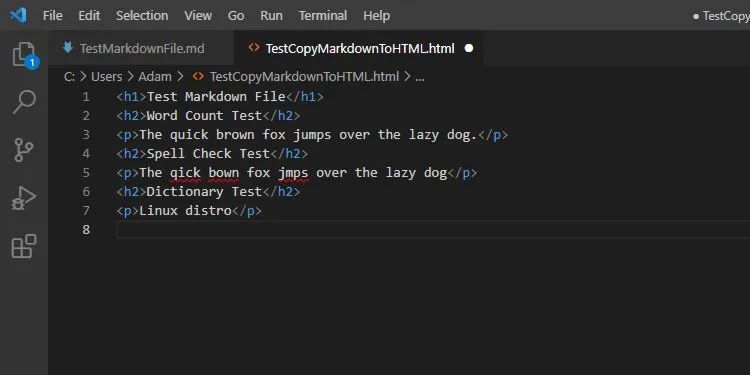Click the misspelled word 'jmps'
Screen dimensions: 750x375
tap(293, 173)
